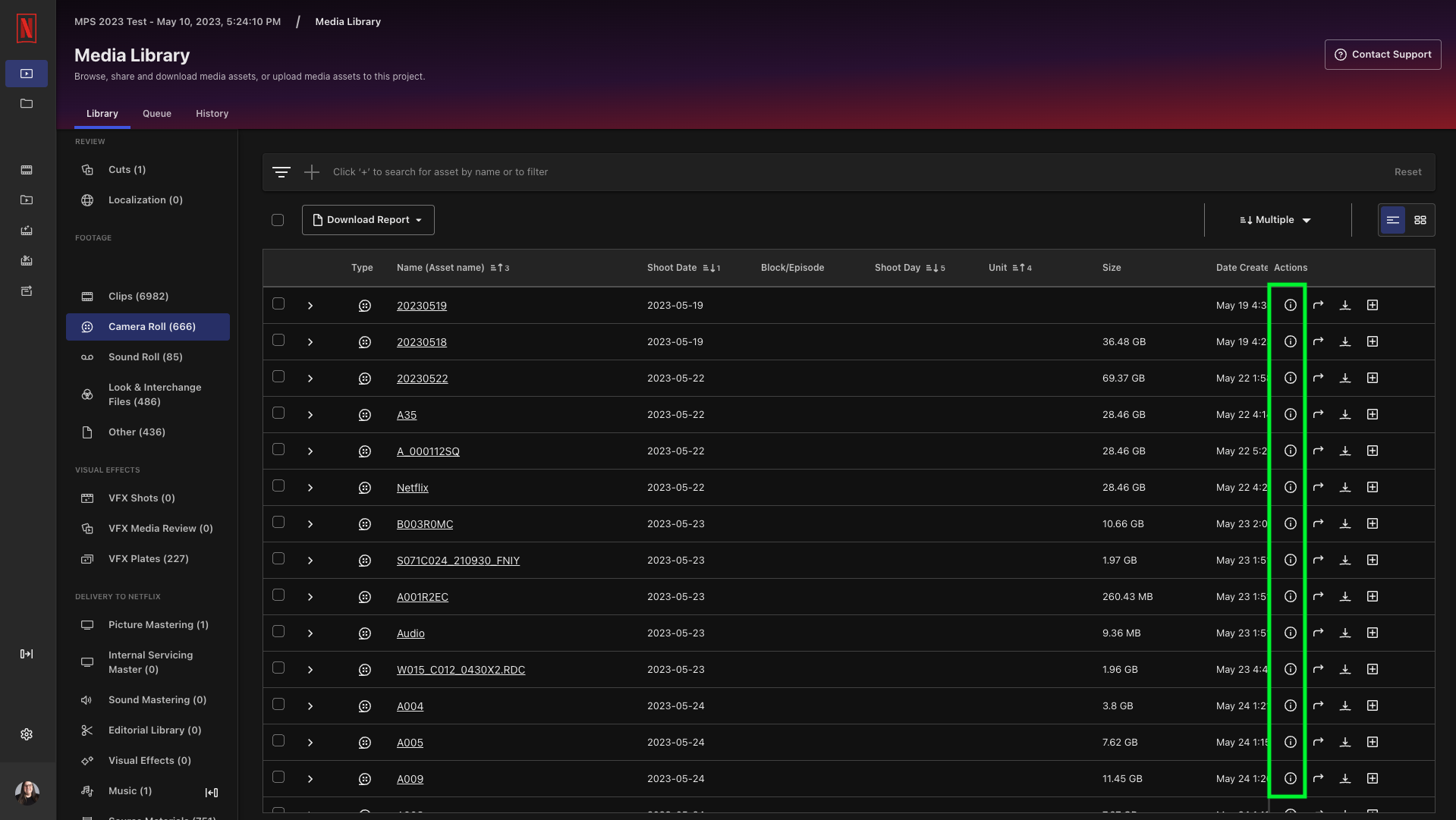This screenshot has height=820, width=1456.
Task: Download the A35 camera roll
Action: pyautogui.click(x=1344, y=414)
